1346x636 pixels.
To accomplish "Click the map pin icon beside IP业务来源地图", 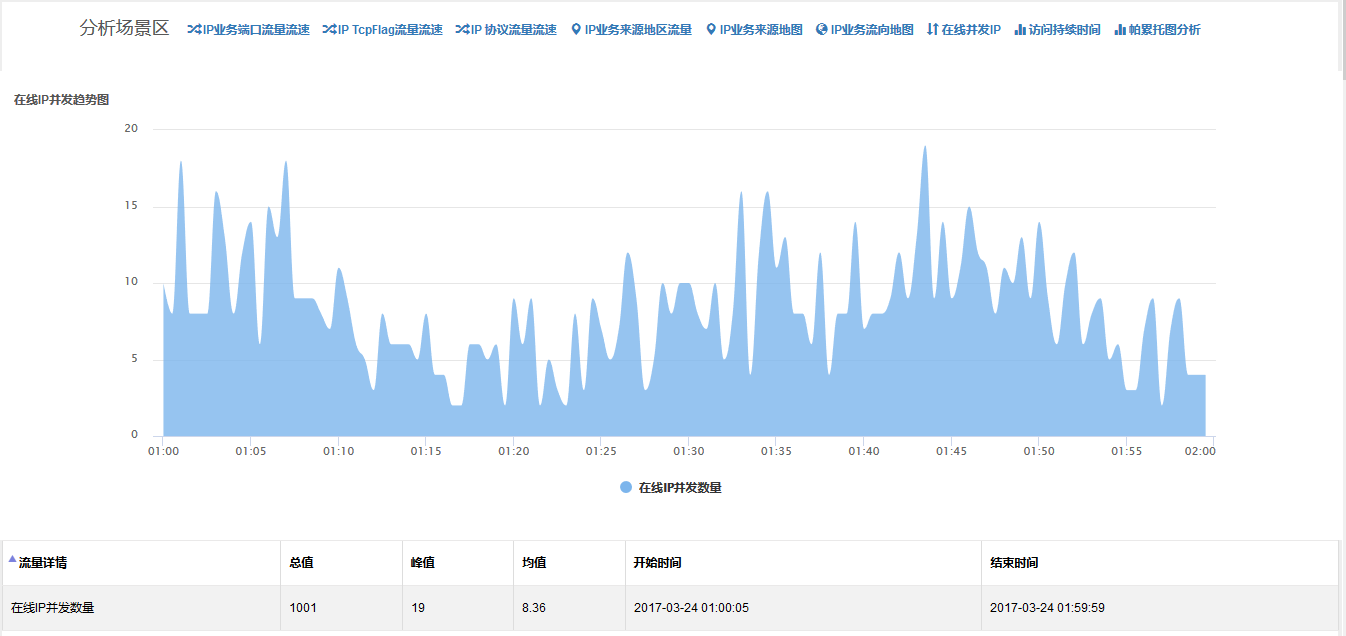I will click(711, 30).
